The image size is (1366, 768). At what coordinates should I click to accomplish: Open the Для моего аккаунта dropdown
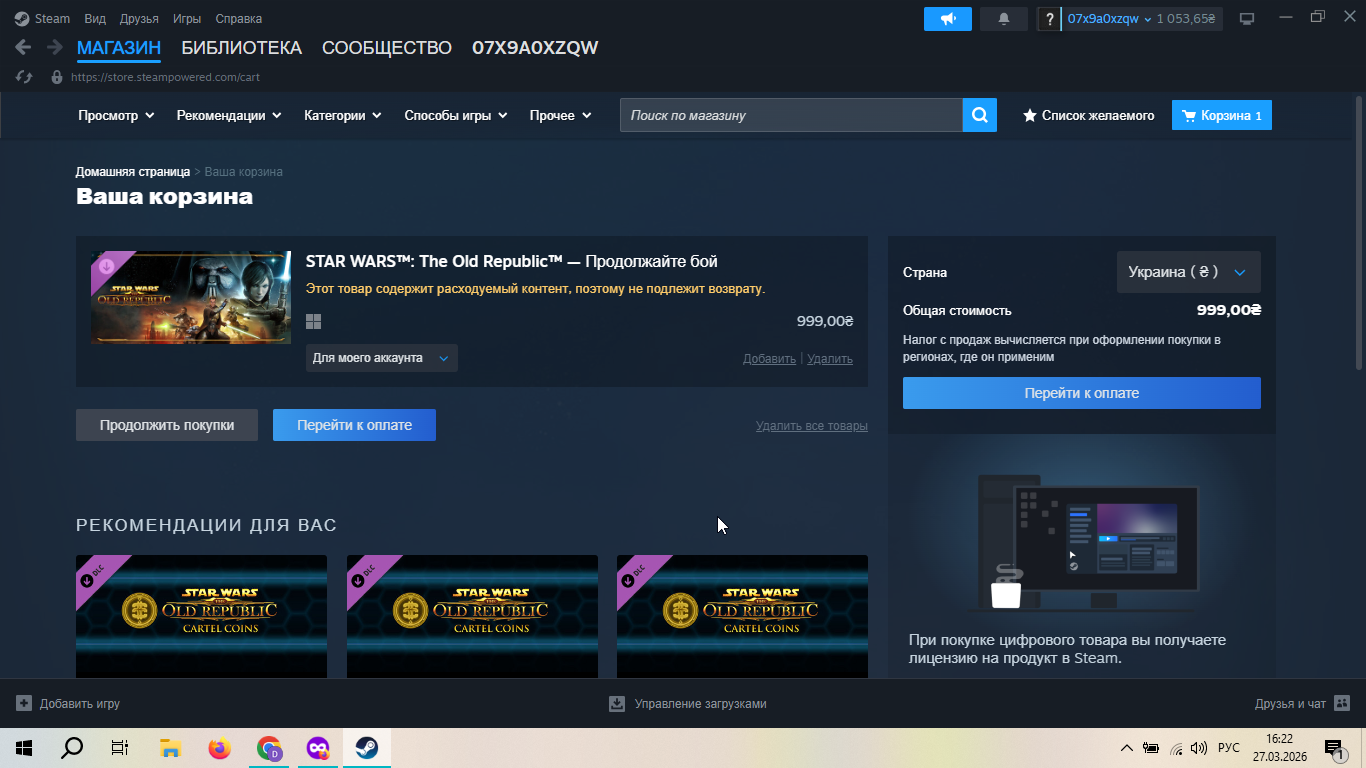tap(381, 358)
